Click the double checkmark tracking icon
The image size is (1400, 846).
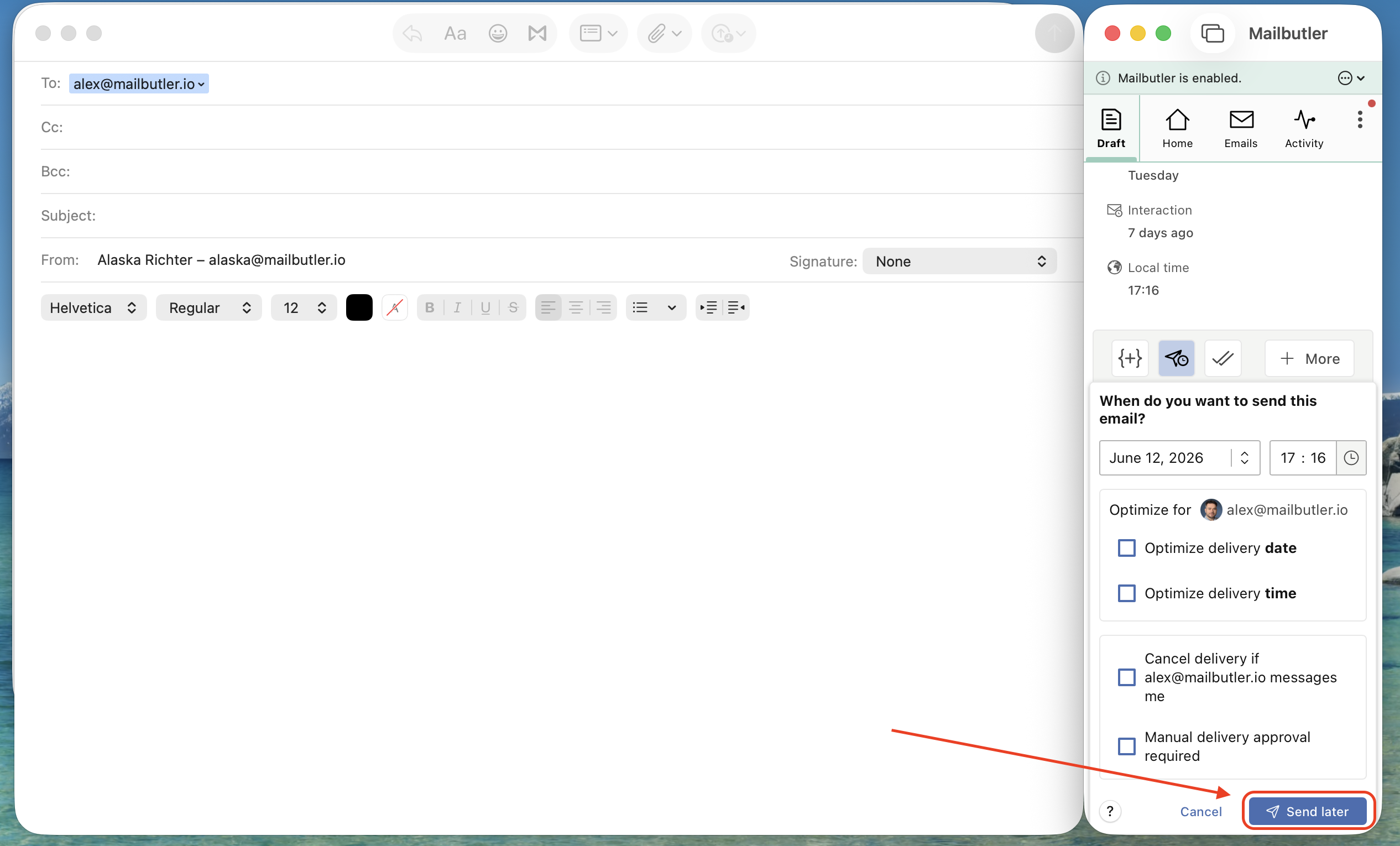[1223, 358]
